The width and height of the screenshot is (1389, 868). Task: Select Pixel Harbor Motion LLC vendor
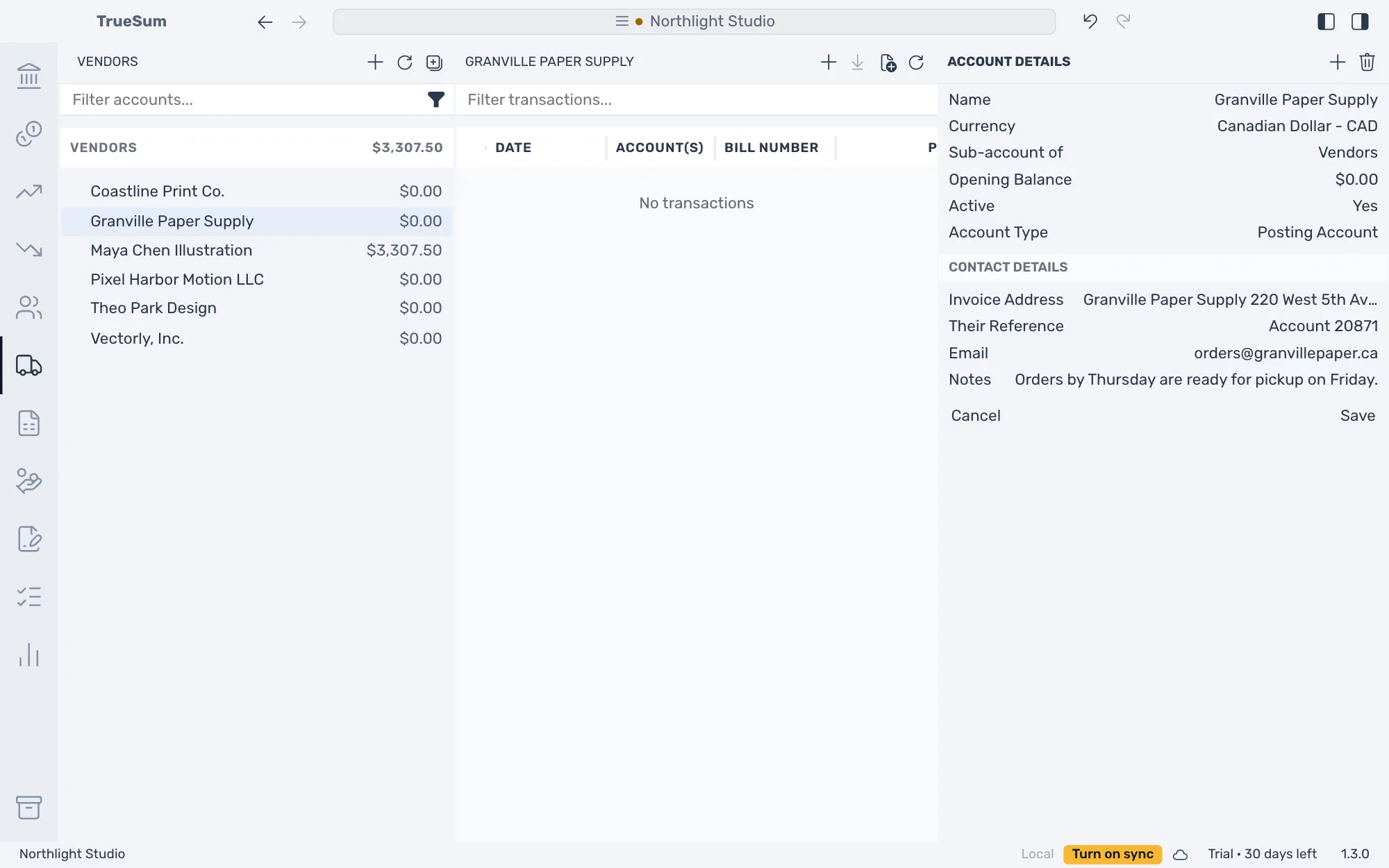(x=256, y=279)
